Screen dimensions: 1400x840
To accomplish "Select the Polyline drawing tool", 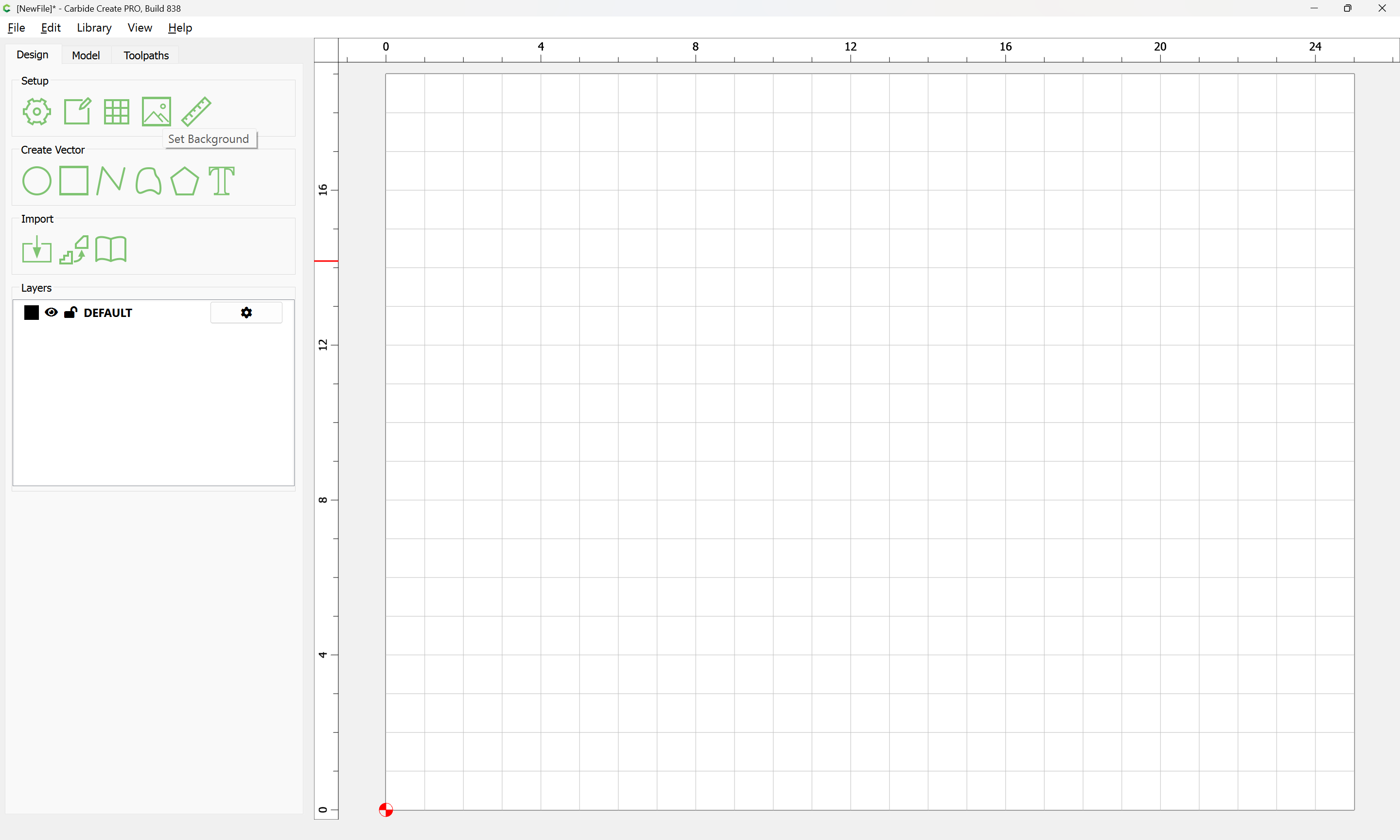I will coord(111,181).
